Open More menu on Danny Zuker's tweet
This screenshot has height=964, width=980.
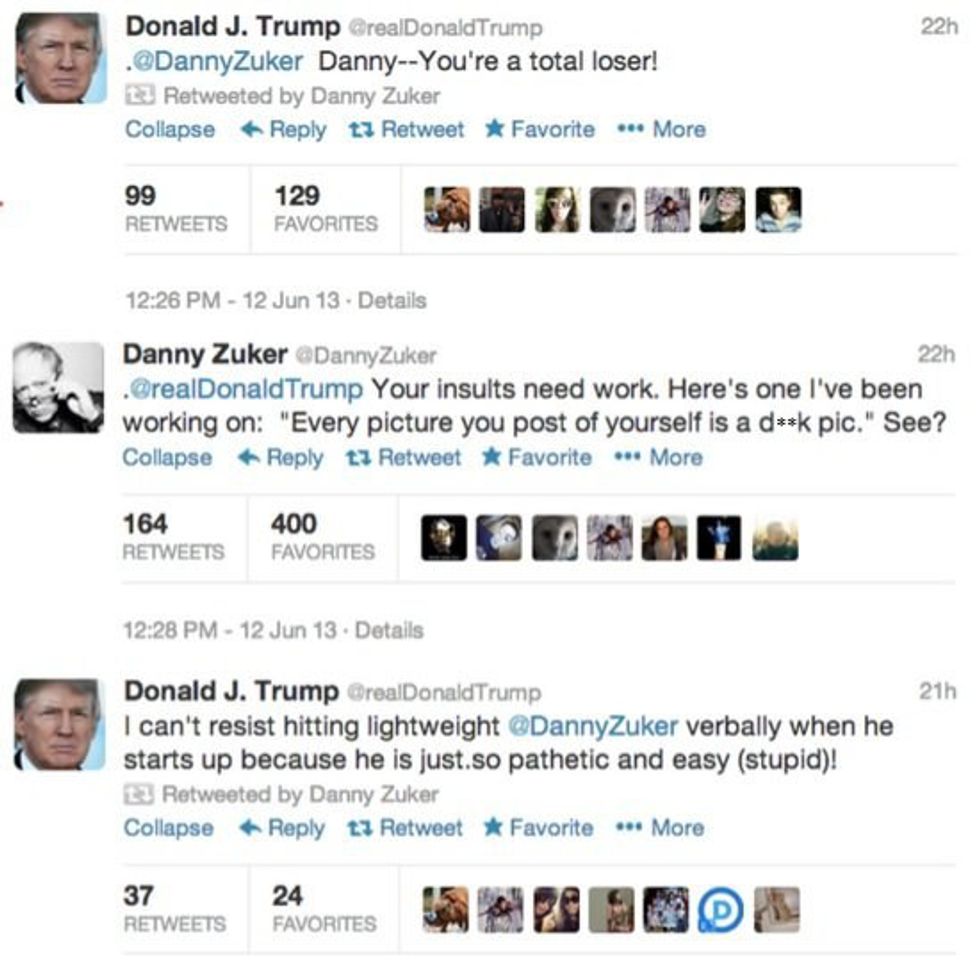click(660, 458)
